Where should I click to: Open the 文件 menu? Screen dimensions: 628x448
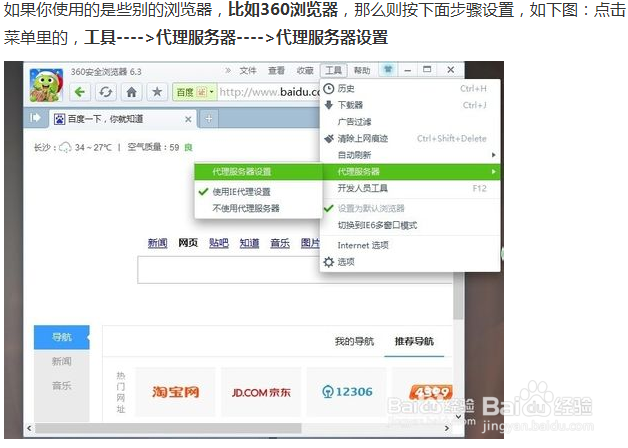248,71
